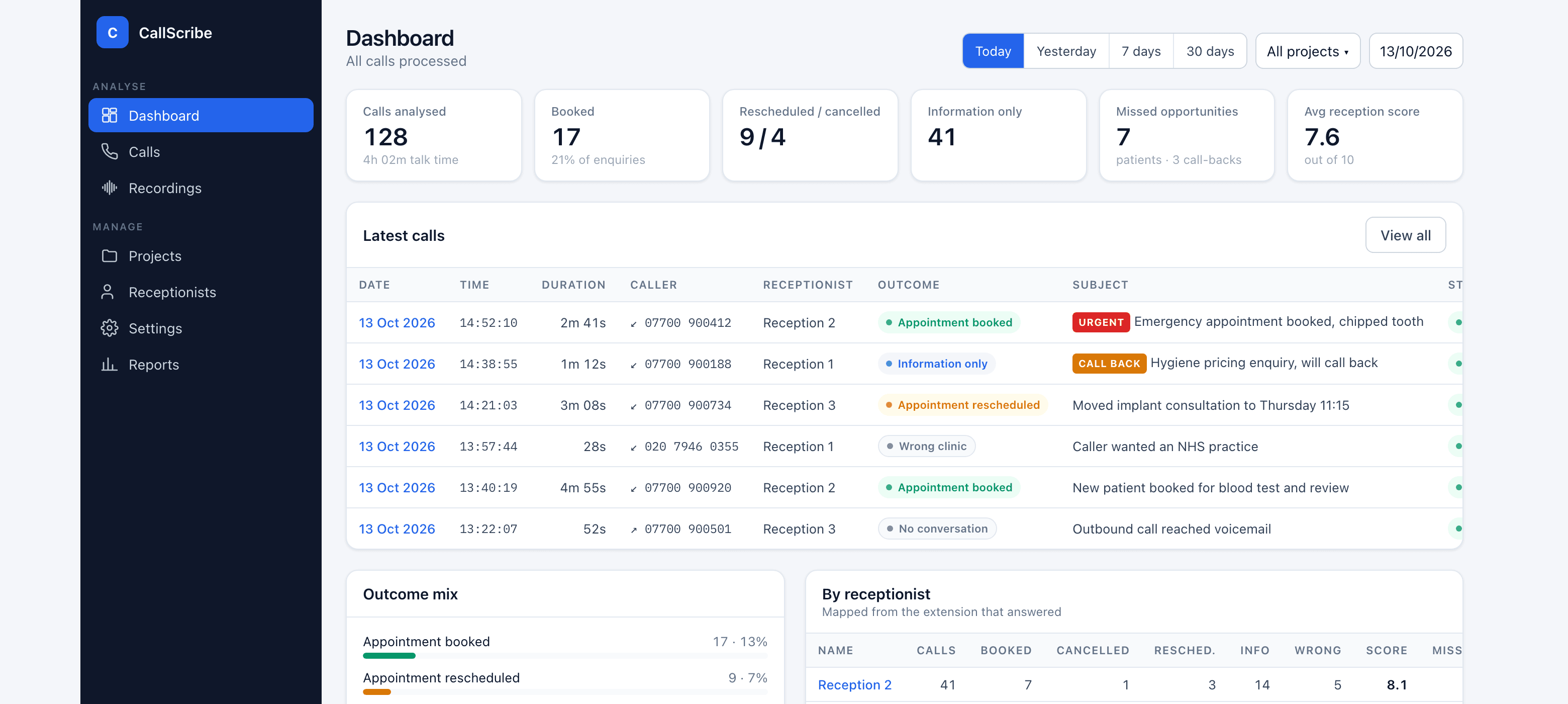Click the SCORE column header
Viewport: 1568px width, 704px height.
click(1386, 650)
